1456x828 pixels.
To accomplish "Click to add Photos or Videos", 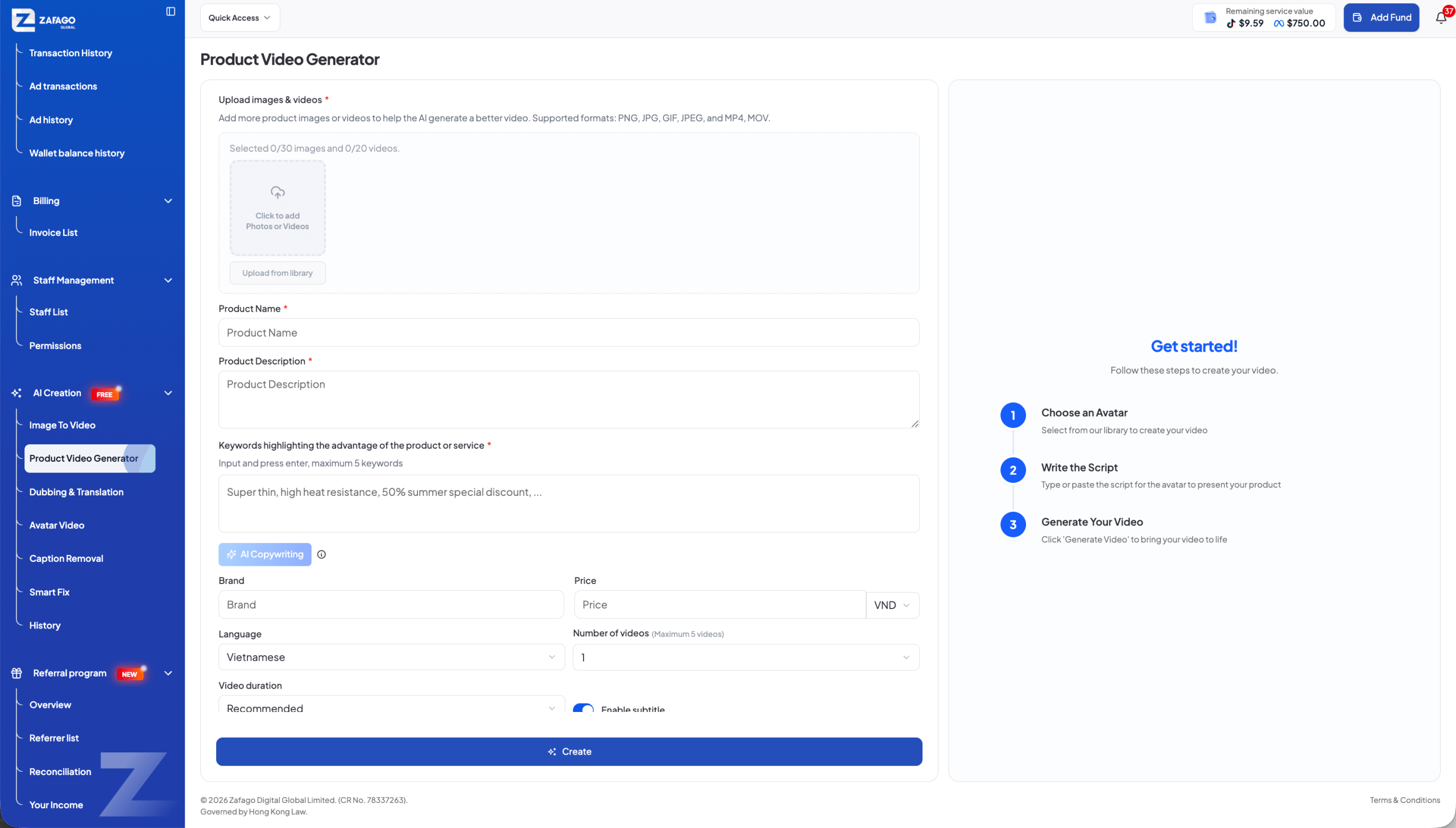I will point(278,208).
